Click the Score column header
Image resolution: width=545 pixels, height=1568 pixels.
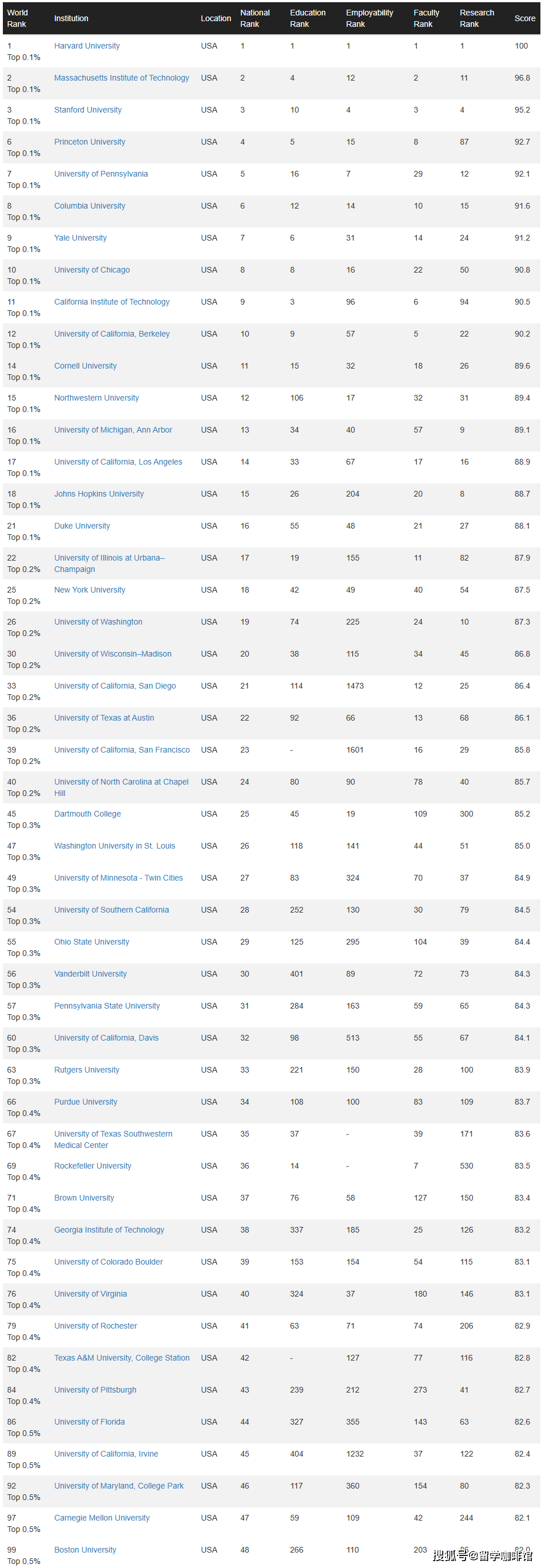[524, 18]
